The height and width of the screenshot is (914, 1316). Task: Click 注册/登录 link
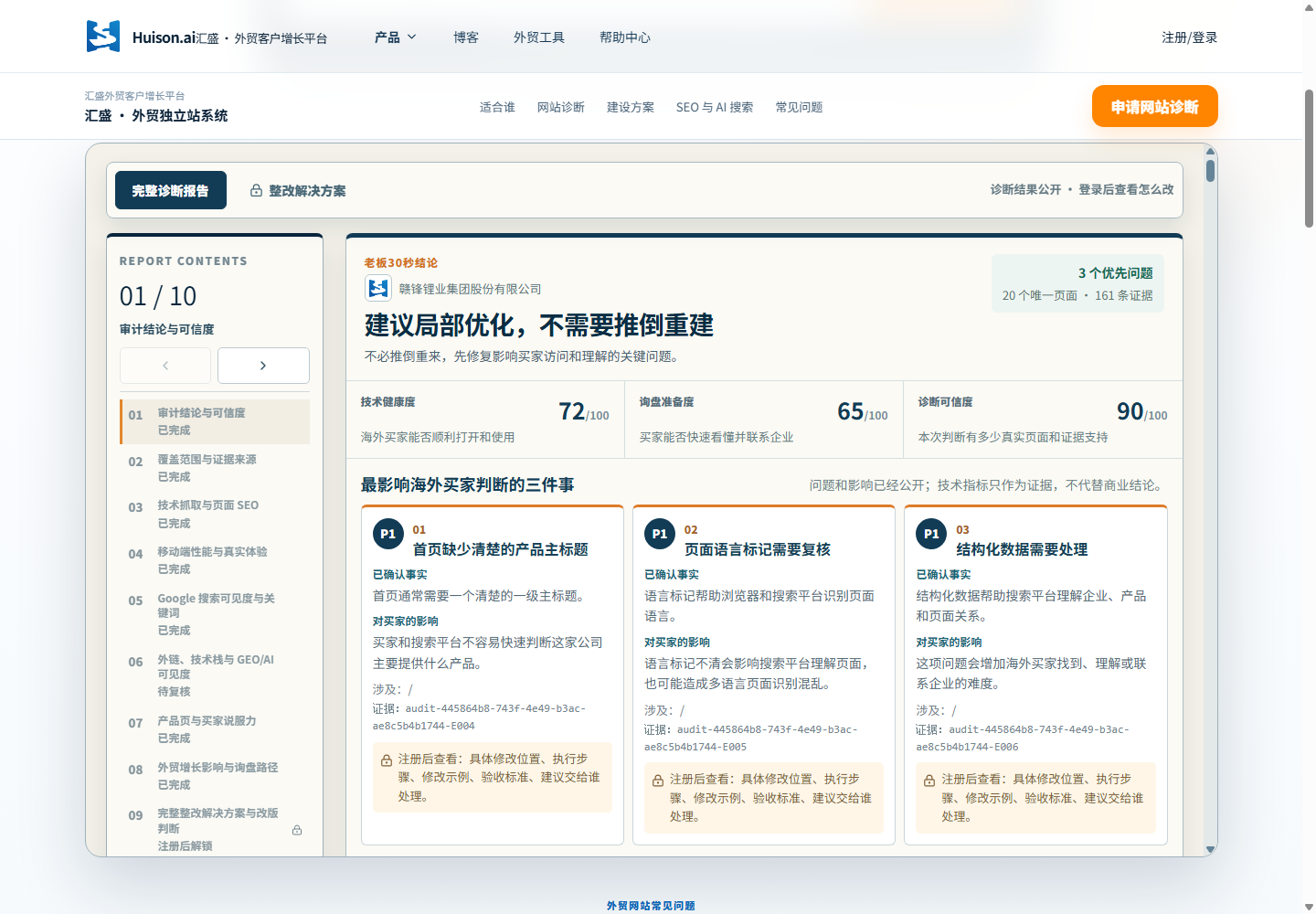1189,37
